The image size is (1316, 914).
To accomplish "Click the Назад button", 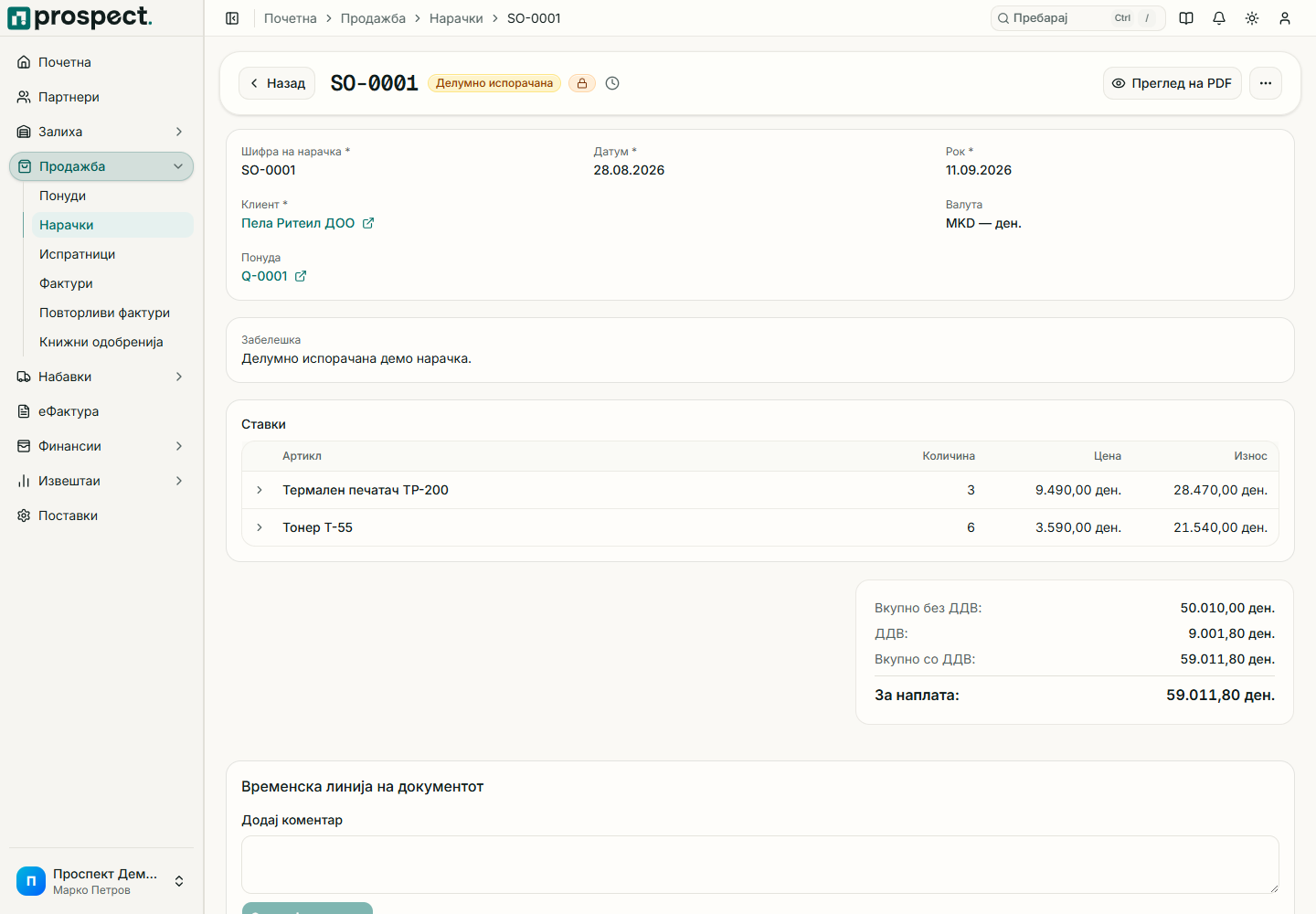I will tap(277, 83).
